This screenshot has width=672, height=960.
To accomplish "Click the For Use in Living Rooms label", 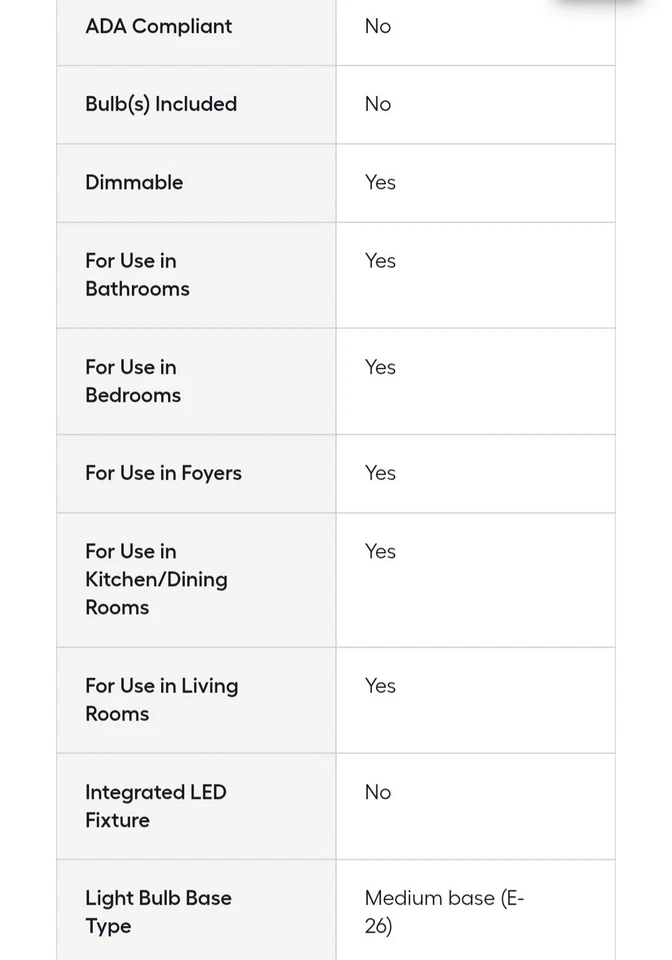I will pos(161,699).
